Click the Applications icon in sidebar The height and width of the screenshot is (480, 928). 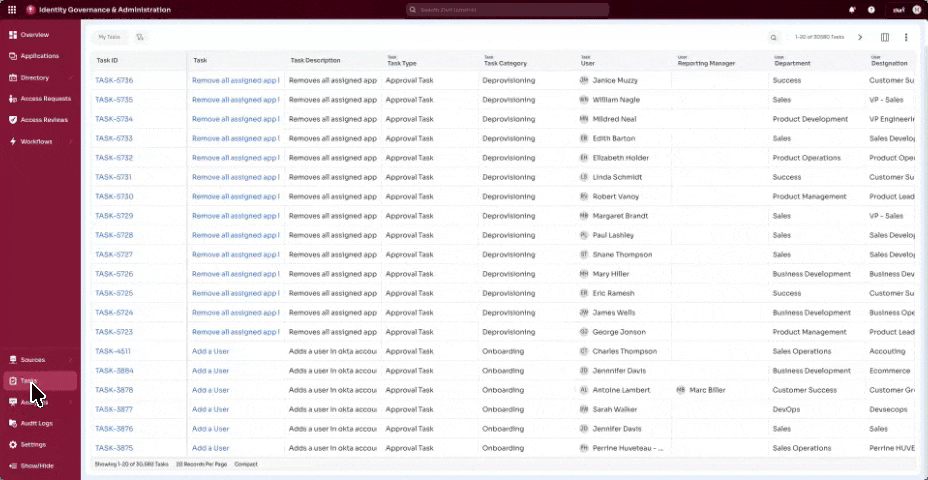12,56
